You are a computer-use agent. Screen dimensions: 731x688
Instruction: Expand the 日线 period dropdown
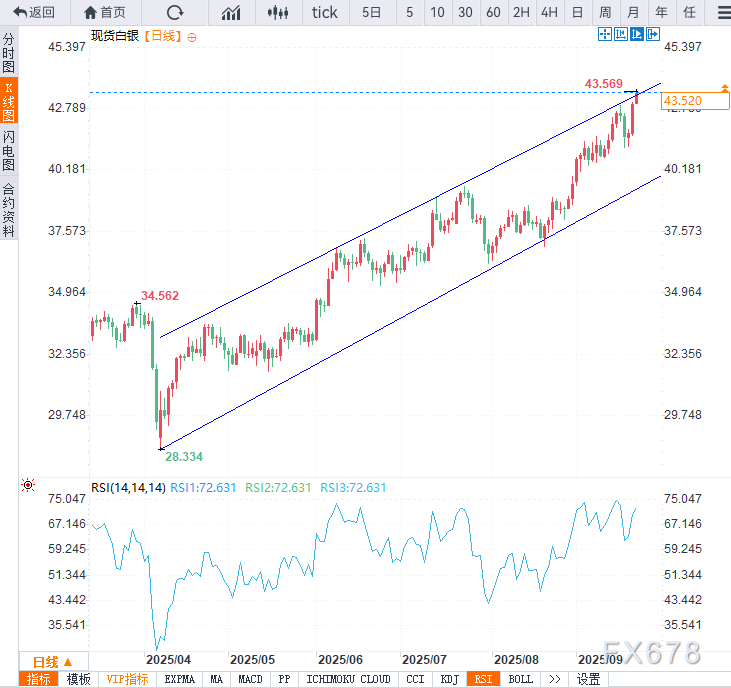[52, 662]
